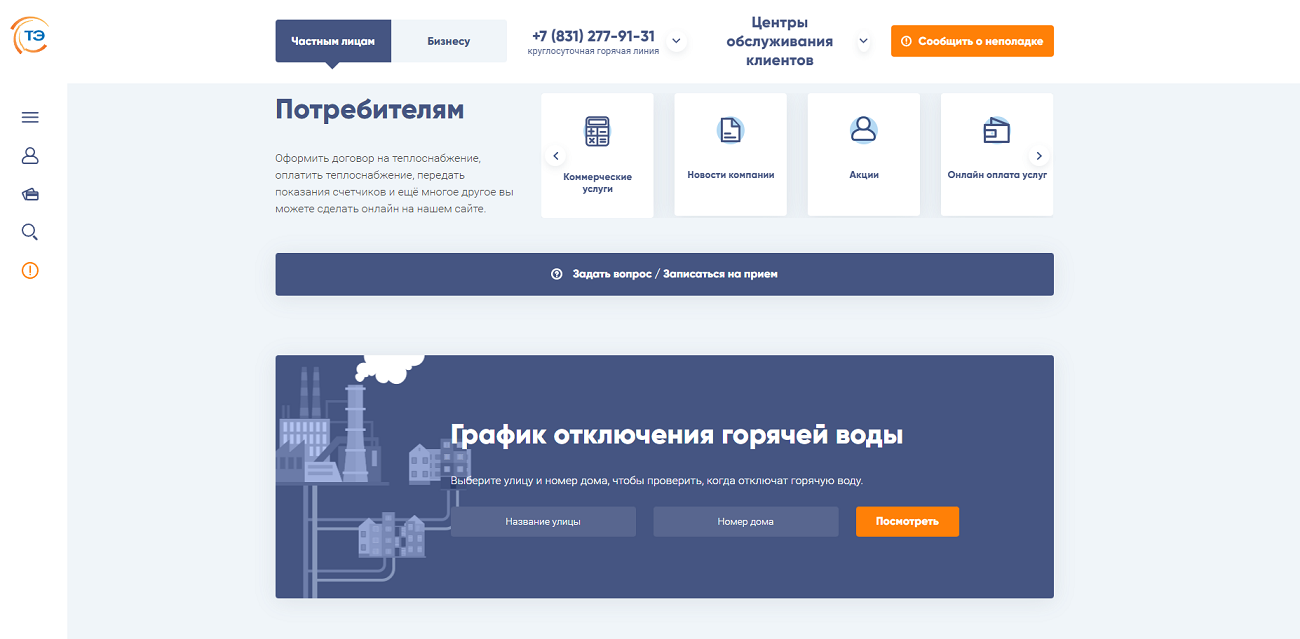Click the orange alert sidebar icon

30,270
